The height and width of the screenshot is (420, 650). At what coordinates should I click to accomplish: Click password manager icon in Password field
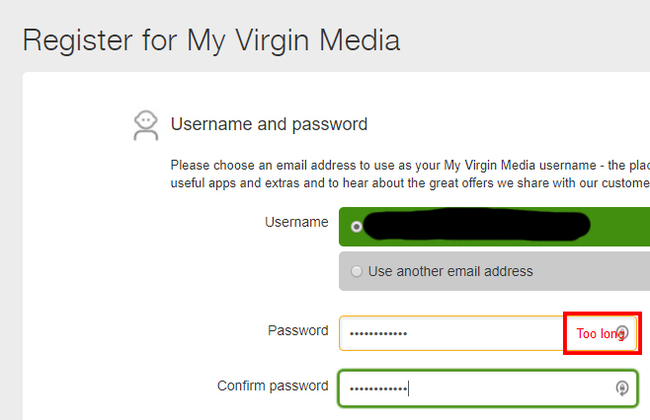(x=622, y=333)
